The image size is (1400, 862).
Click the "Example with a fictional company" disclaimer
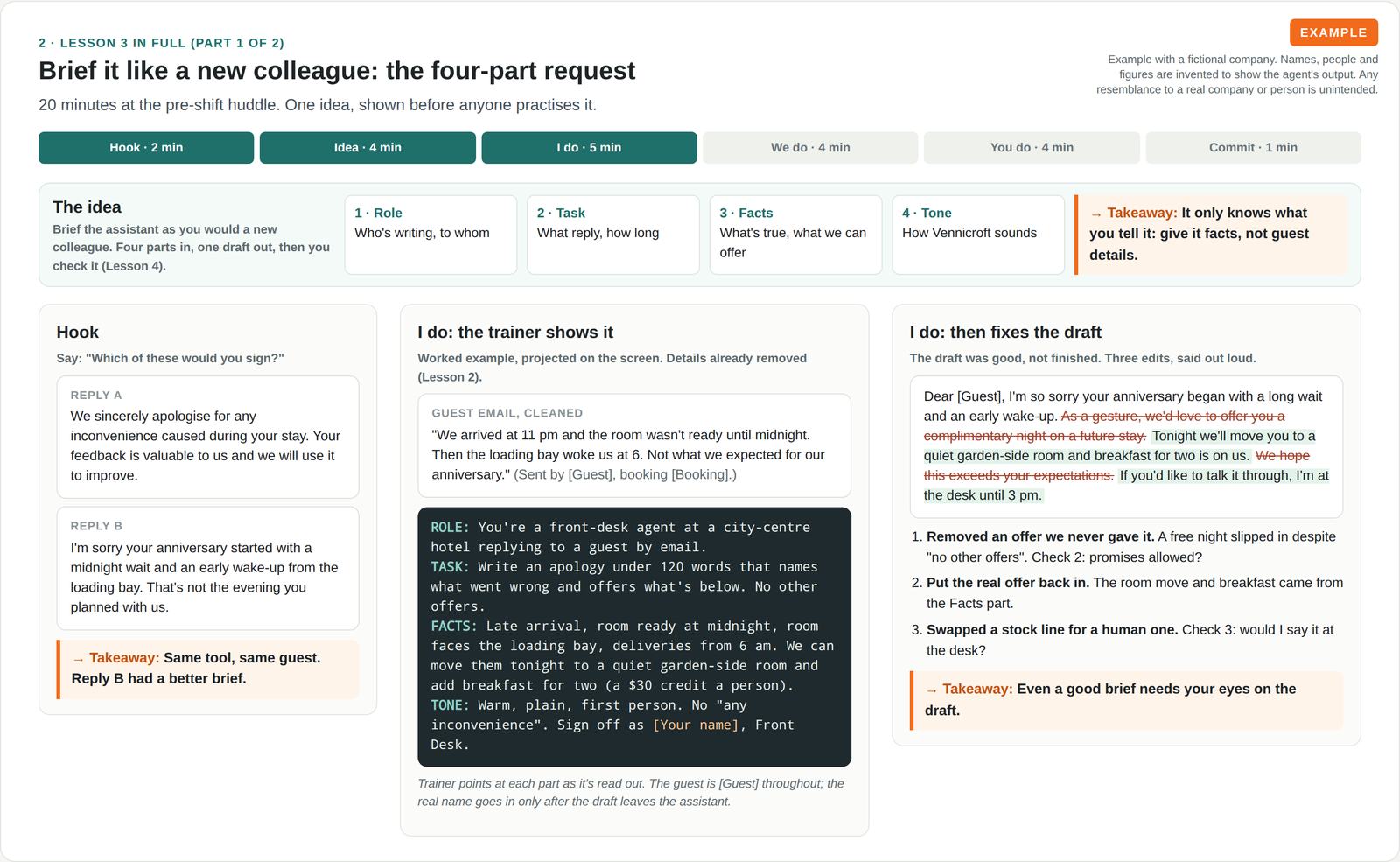1237,74
